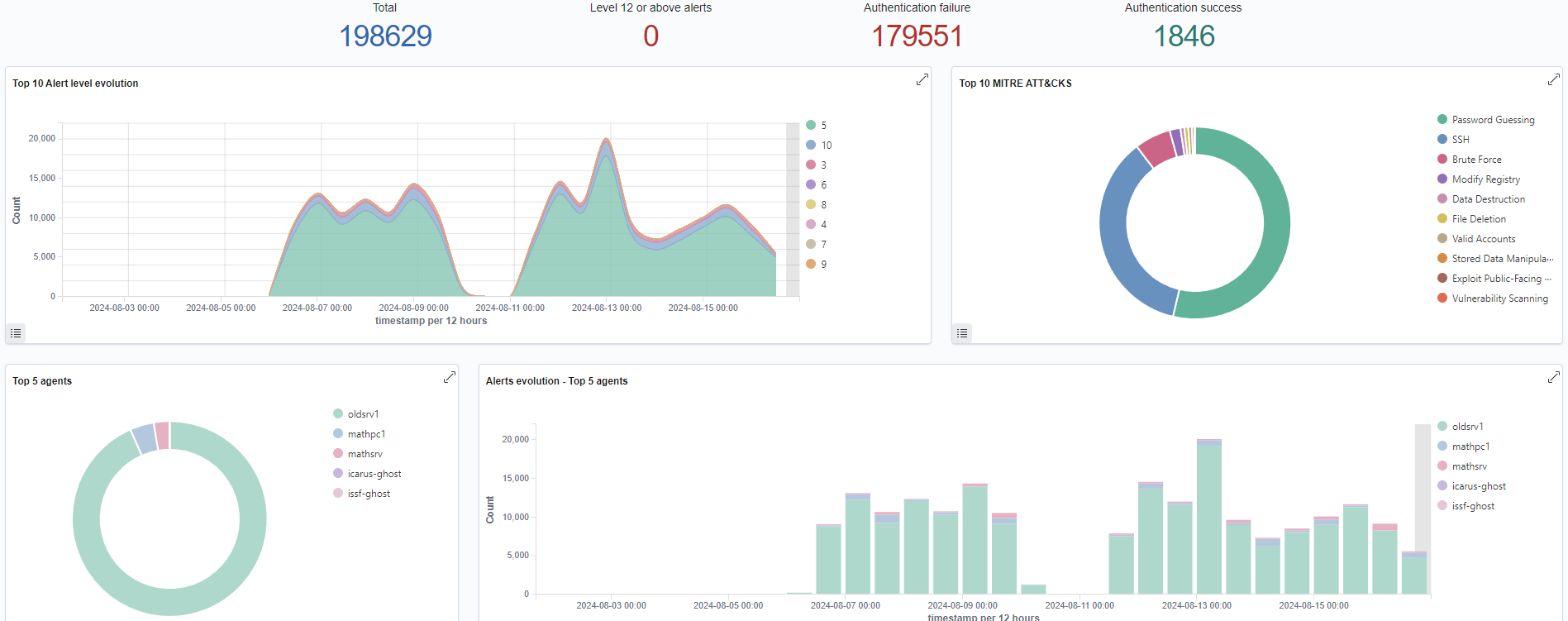
Task: Click File Deletion legend entry
Action: (1472, 219)
